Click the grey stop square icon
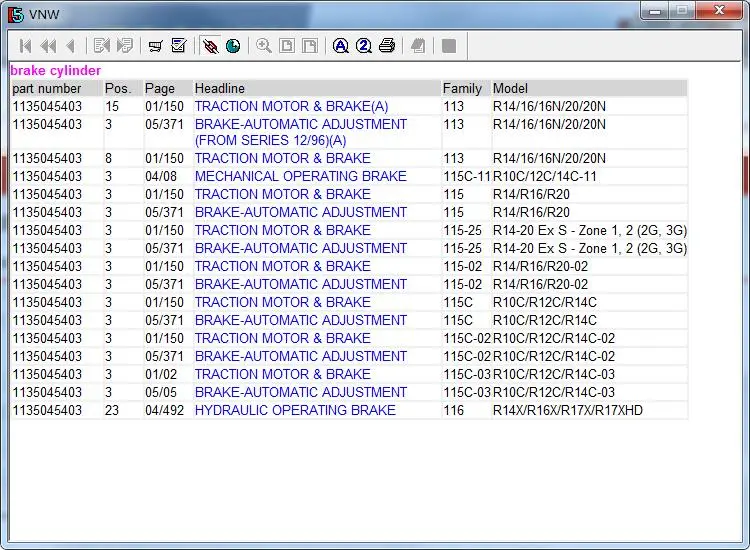750x550 pixels. [x=449, y=46]
